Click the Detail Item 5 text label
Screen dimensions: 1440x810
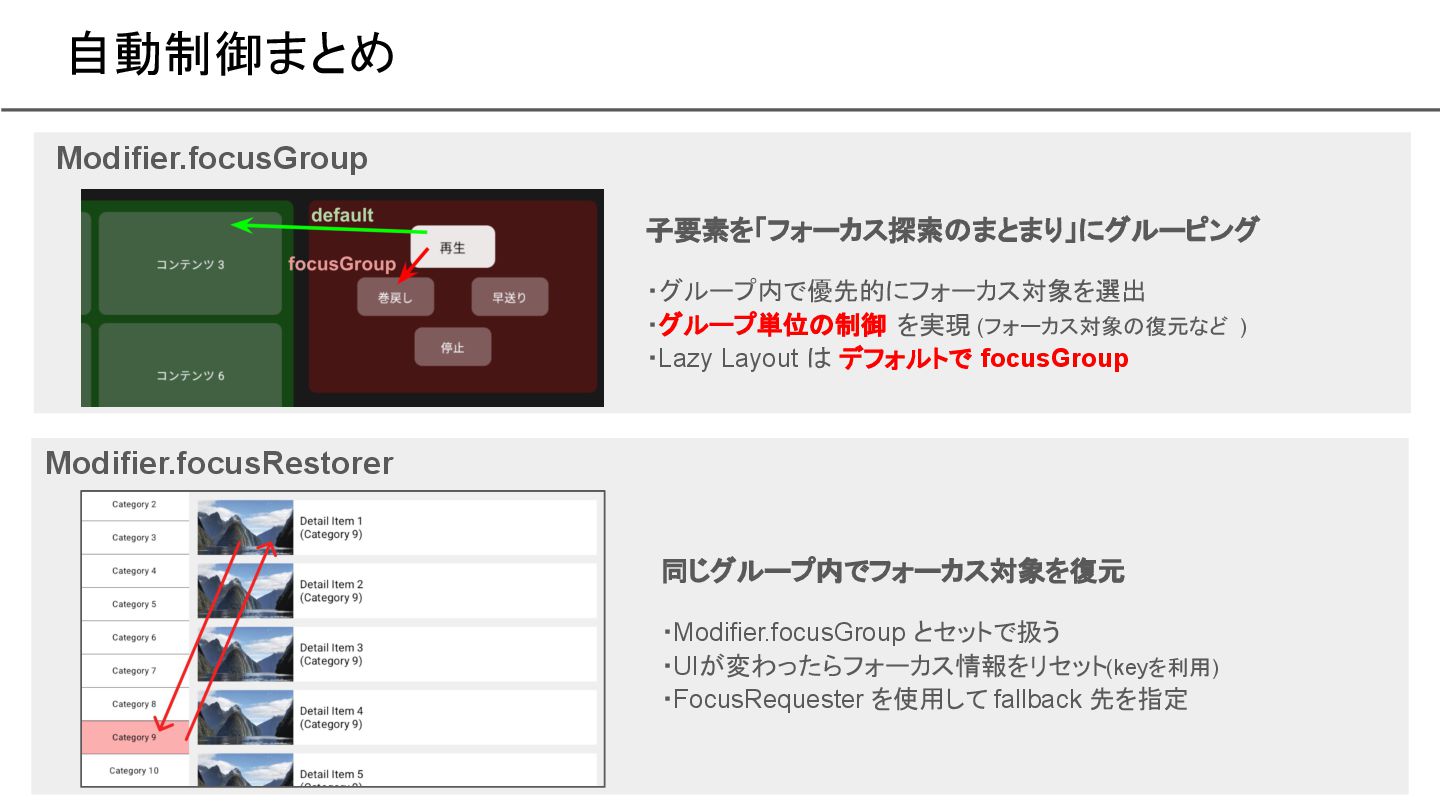pos(331,777)
